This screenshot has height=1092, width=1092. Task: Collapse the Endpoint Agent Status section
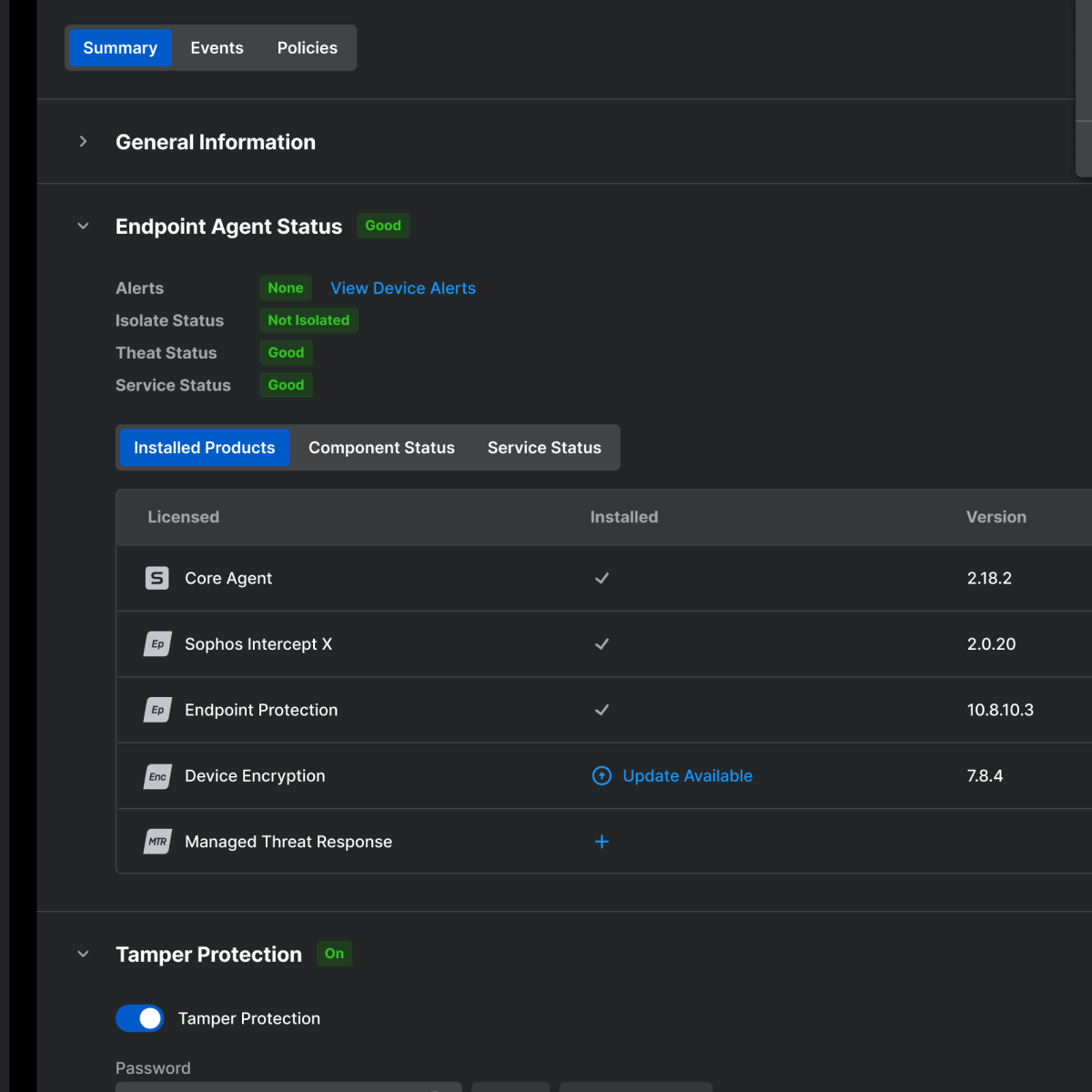tap(84, 227)
